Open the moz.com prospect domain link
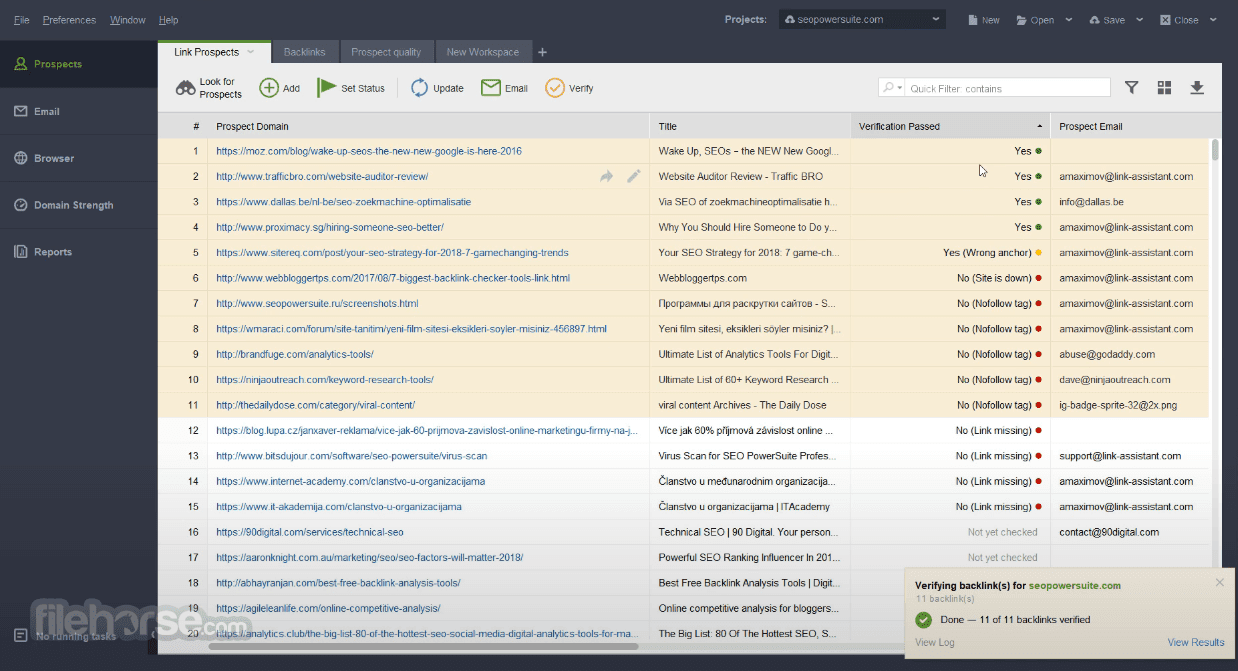The image size is (1238, 671). coord(369,151)
